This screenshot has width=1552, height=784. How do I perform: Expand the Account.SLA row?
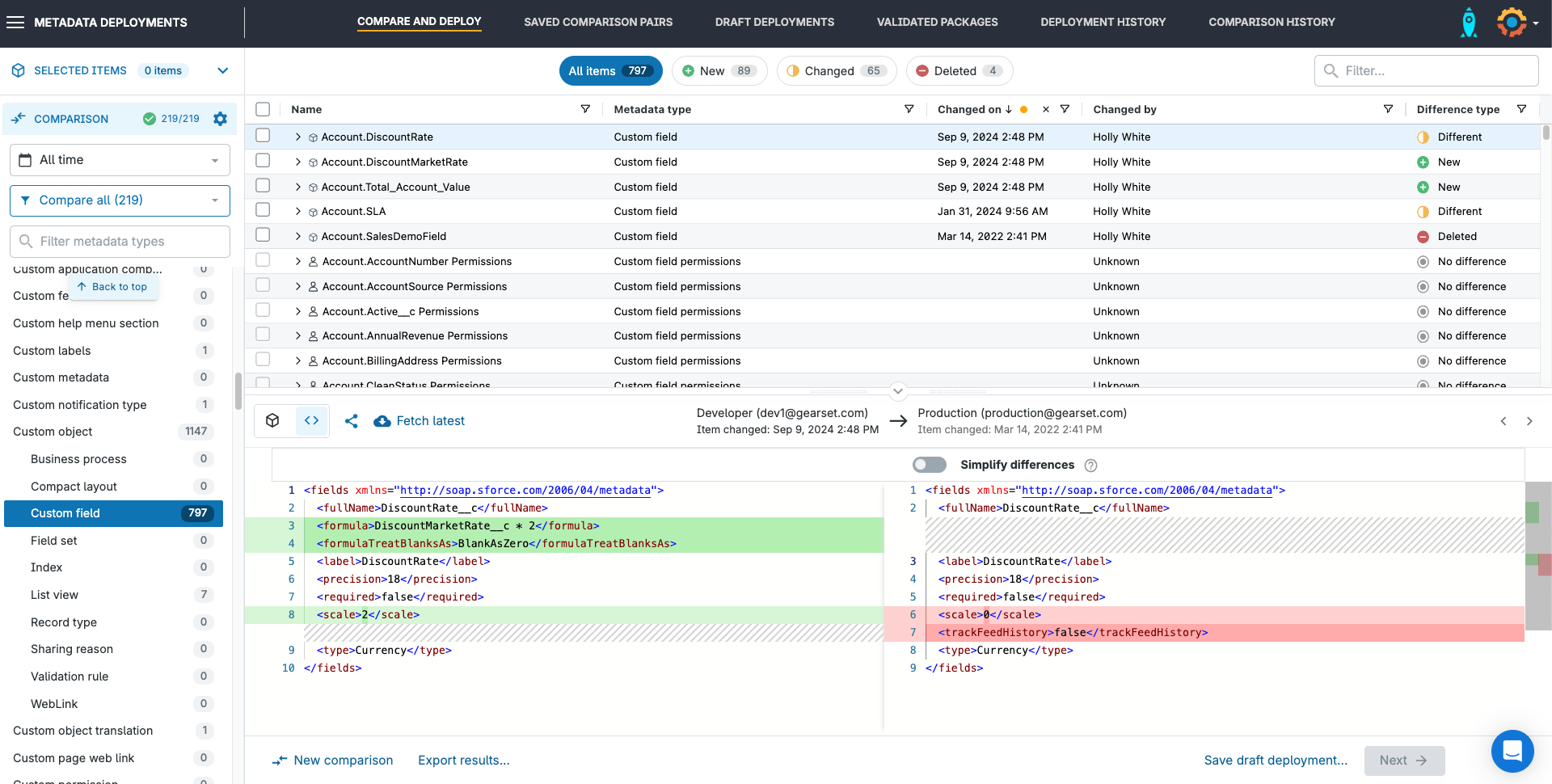[x=297, y=212]
